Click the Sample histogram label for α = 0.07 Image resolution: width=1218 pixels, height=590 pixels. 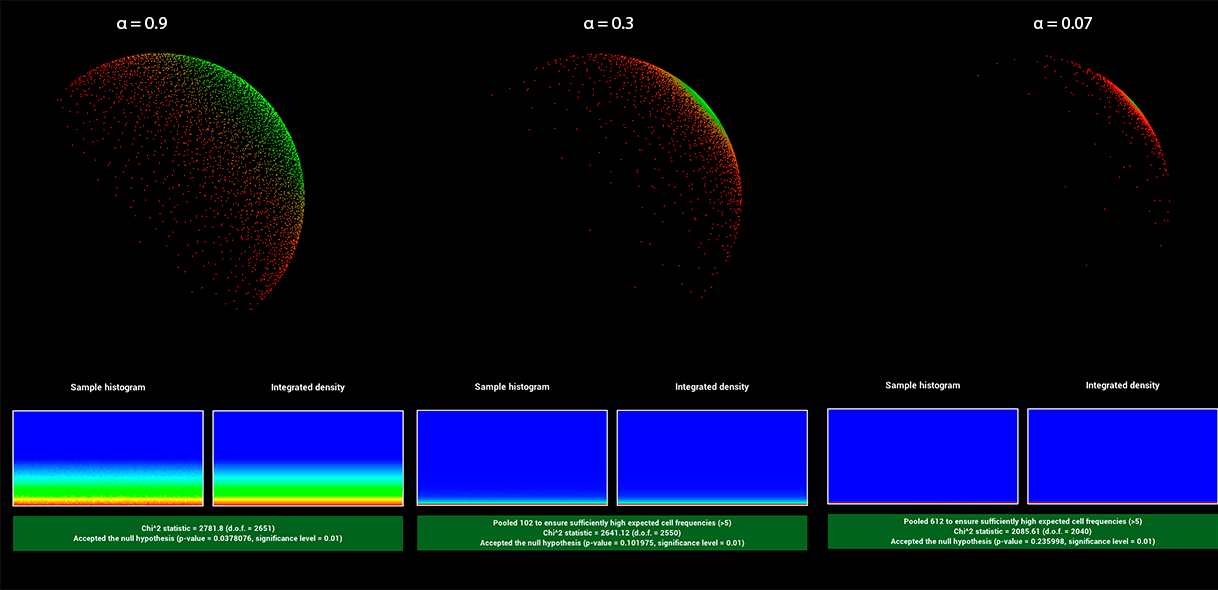(923, 385)
